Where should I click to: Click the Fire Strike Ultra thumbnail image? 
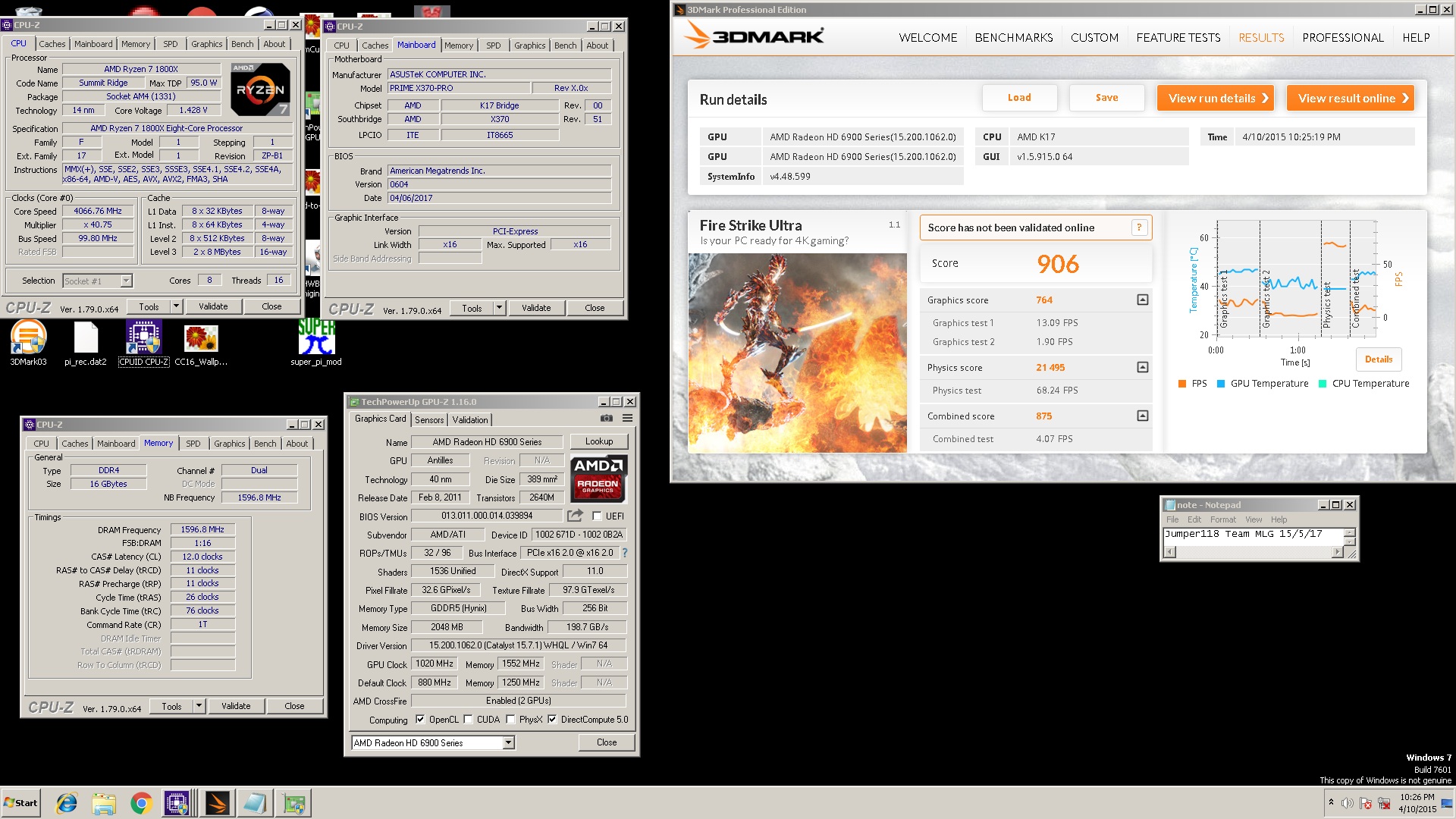(797, 353)
